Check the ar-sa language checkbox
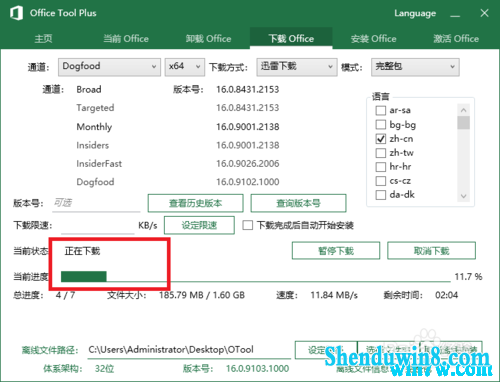500x382 pixels. pos(381,110)
